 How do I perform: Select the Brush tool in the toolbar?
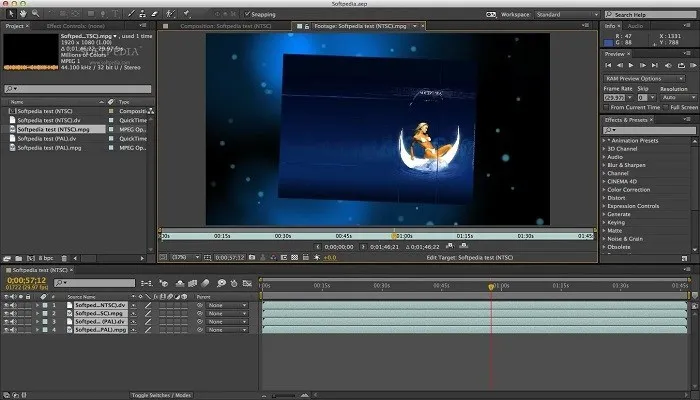click(131, 15)
